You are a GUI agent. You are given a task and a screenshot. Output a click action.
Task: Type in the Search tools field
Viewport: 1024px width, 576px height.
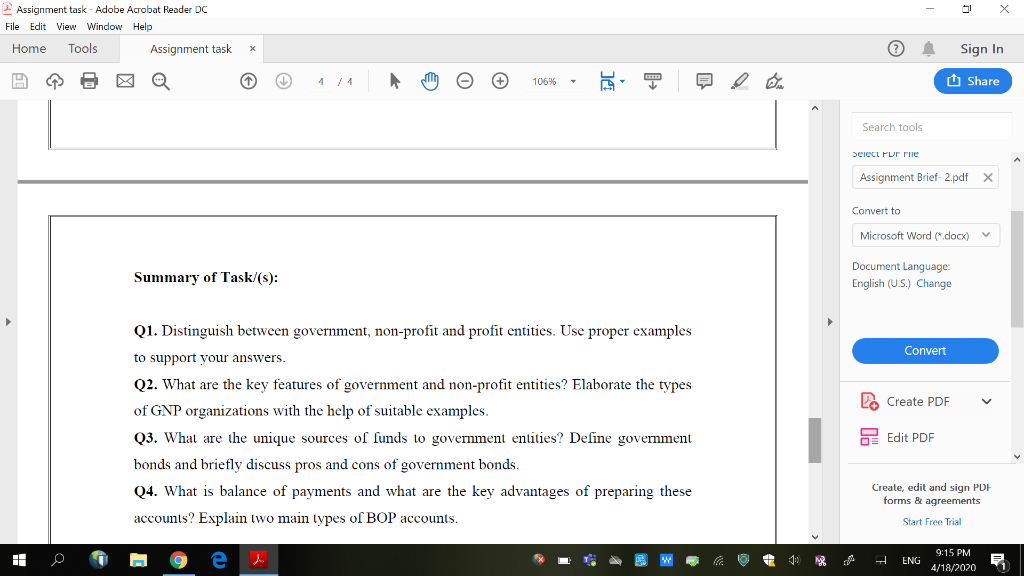coord(930,126)
